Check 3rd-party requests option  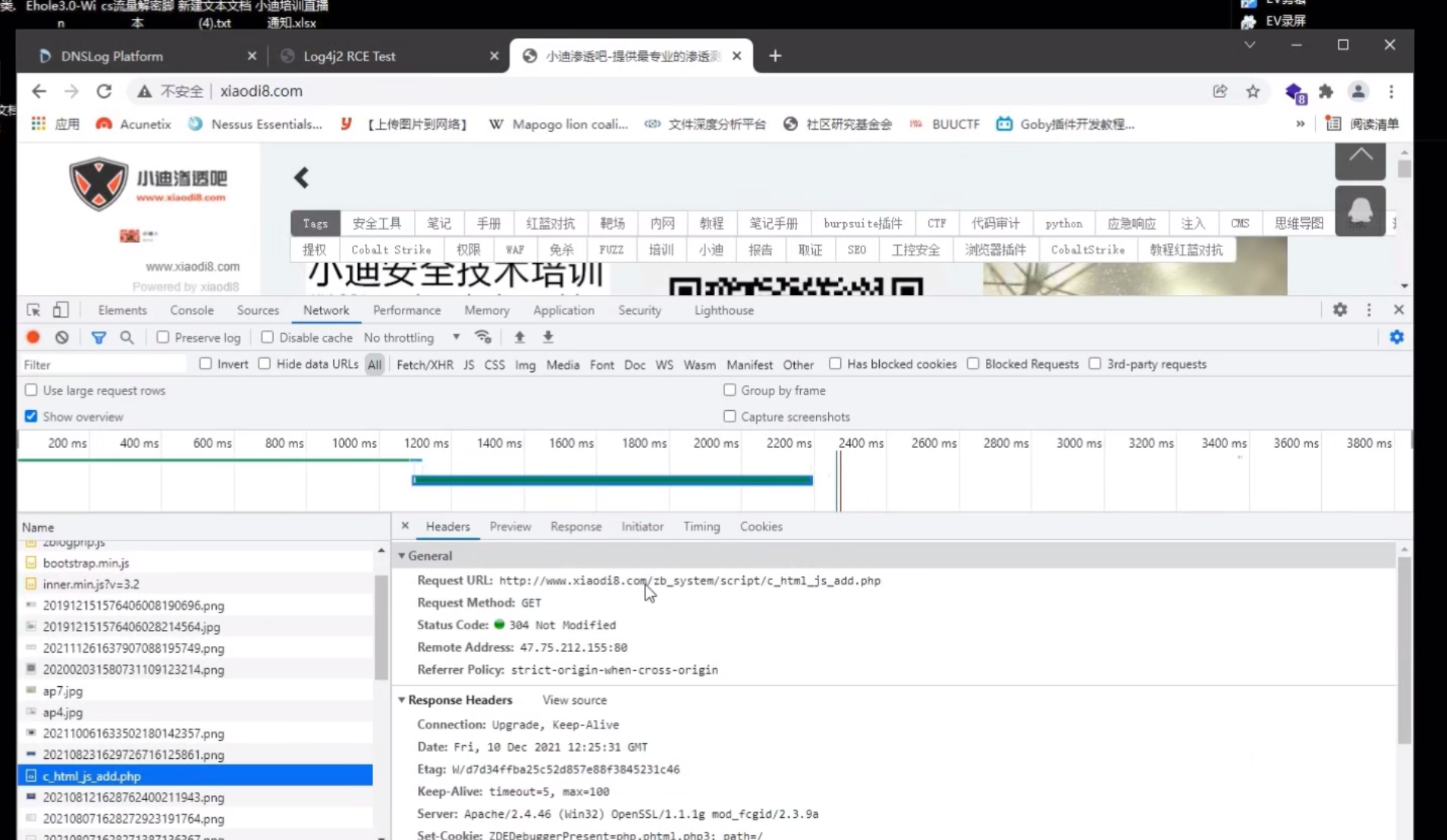coord(1095,364)
